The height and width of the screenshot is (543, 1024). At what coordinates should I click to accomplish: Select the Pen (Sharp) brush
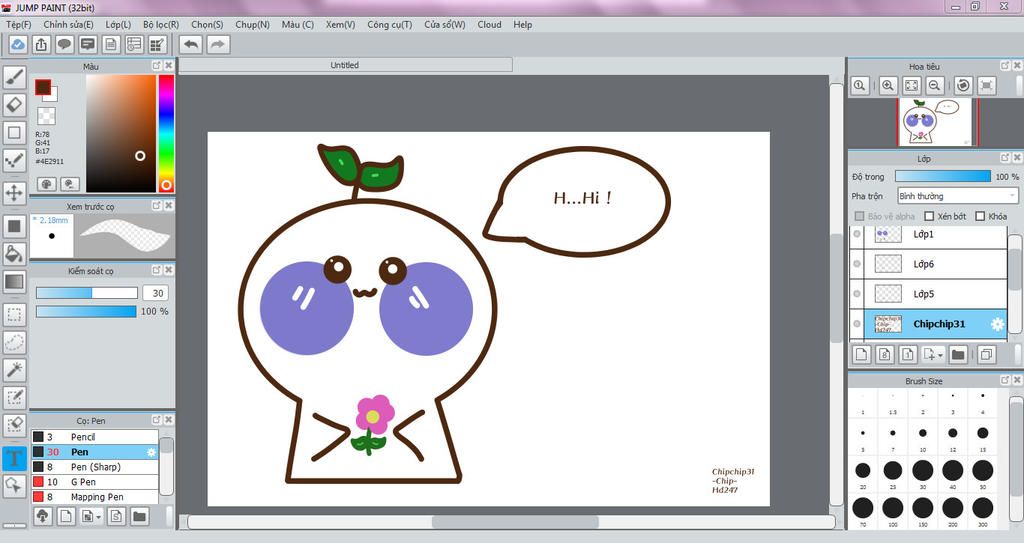tap(95, 467)
